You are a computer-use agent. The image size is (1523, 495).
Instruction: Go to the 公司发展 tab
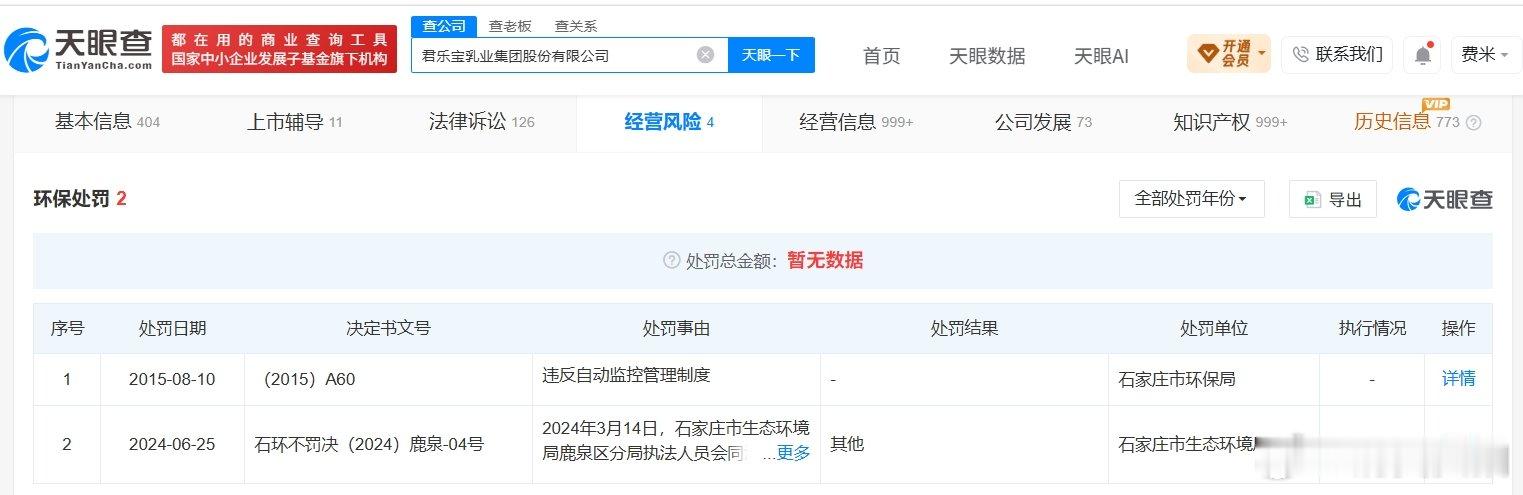1043,122
